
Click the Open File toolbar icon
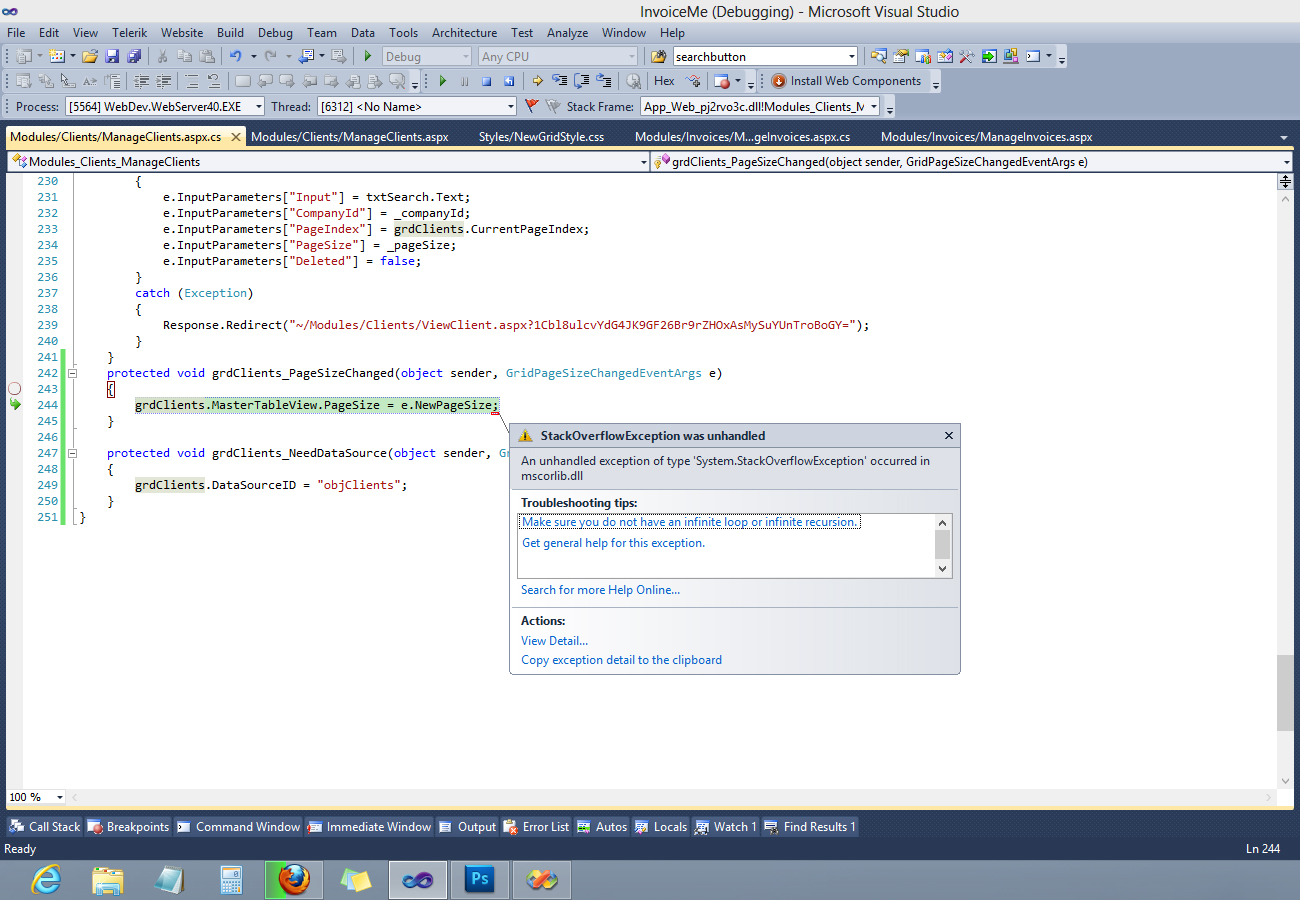[90, 57]
